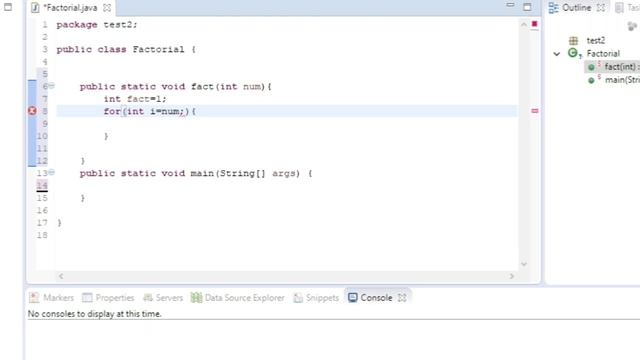Select Factorial class in Outline

point(603,53)
